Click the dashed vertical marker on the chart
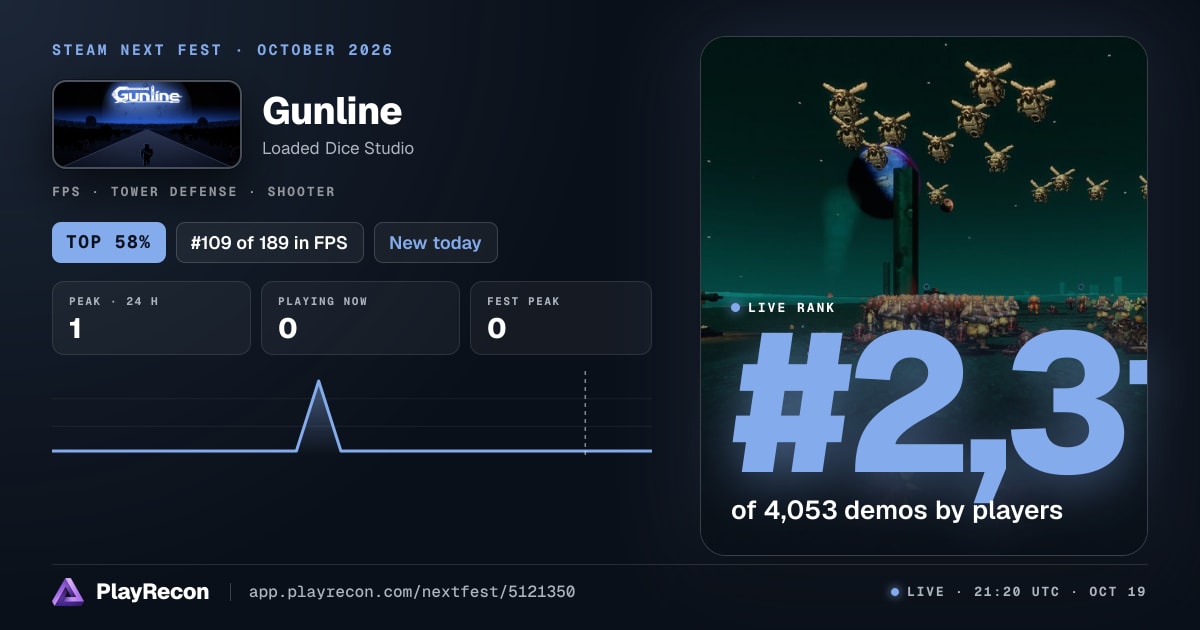This screenshot has height=630, width=1200. 585,412
